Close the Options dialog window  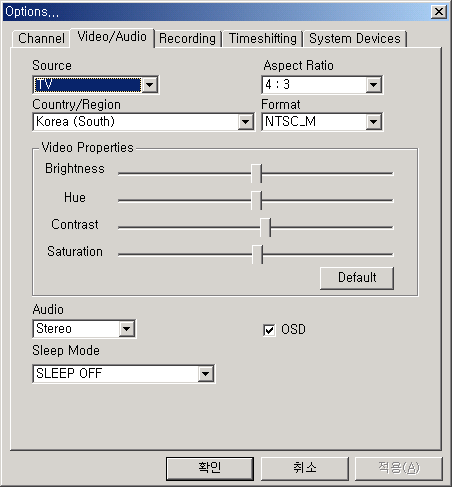point(439,12)
